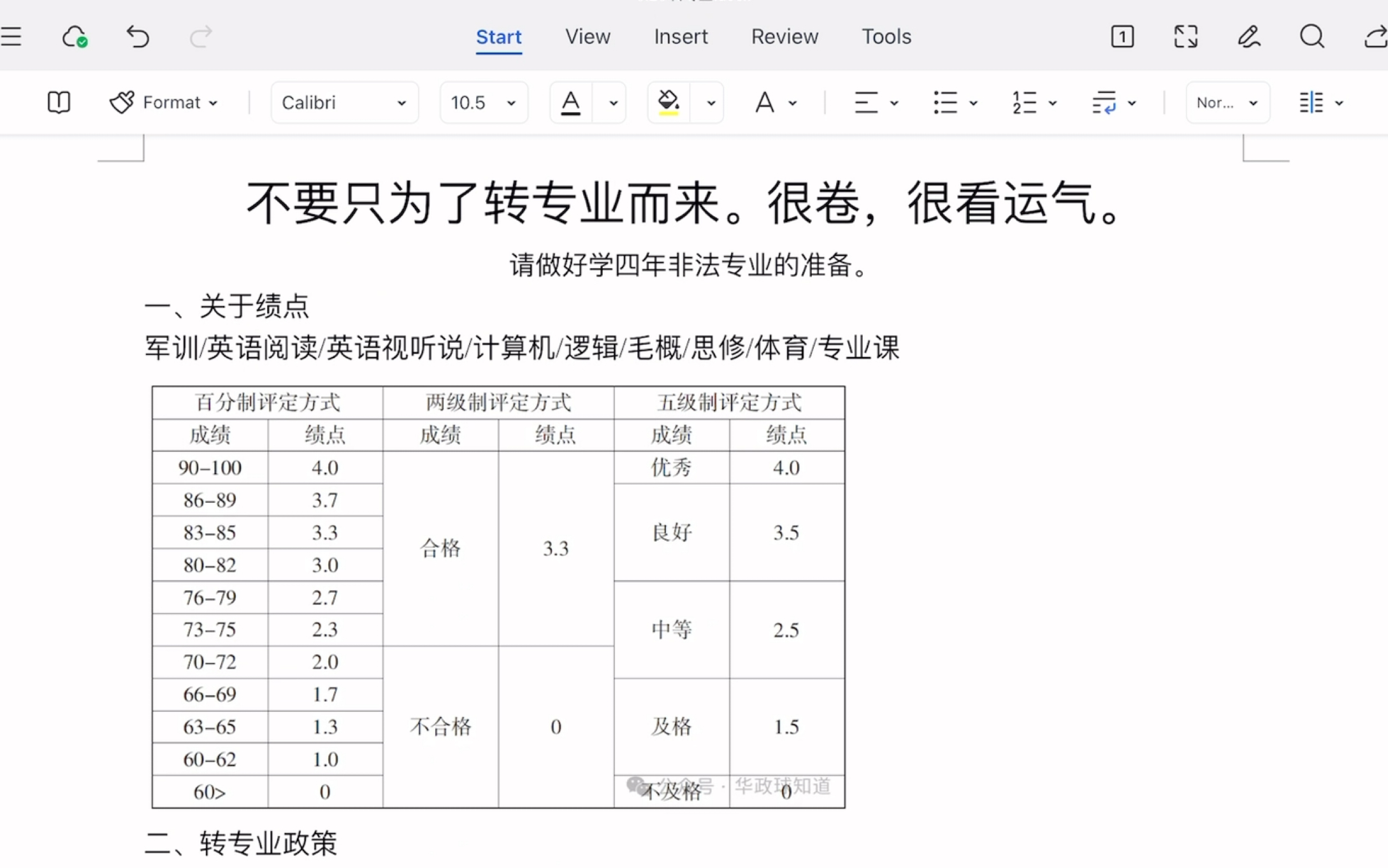The width and height of the screenshot is (1388, 868).
Task: Click the 不合格 table cell
Action: 440,727
